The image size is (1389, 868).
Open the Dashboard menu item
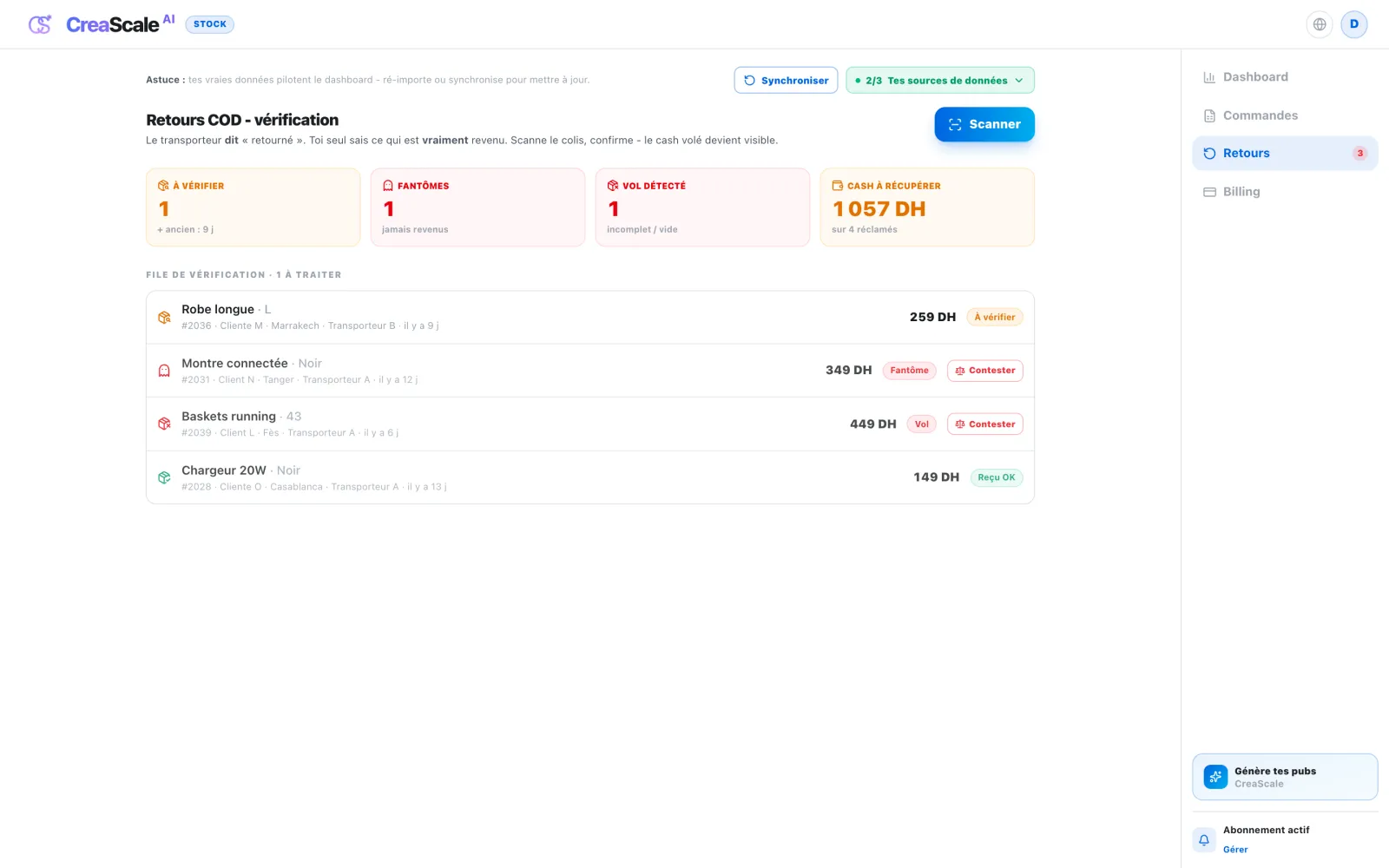point(1285,77)
